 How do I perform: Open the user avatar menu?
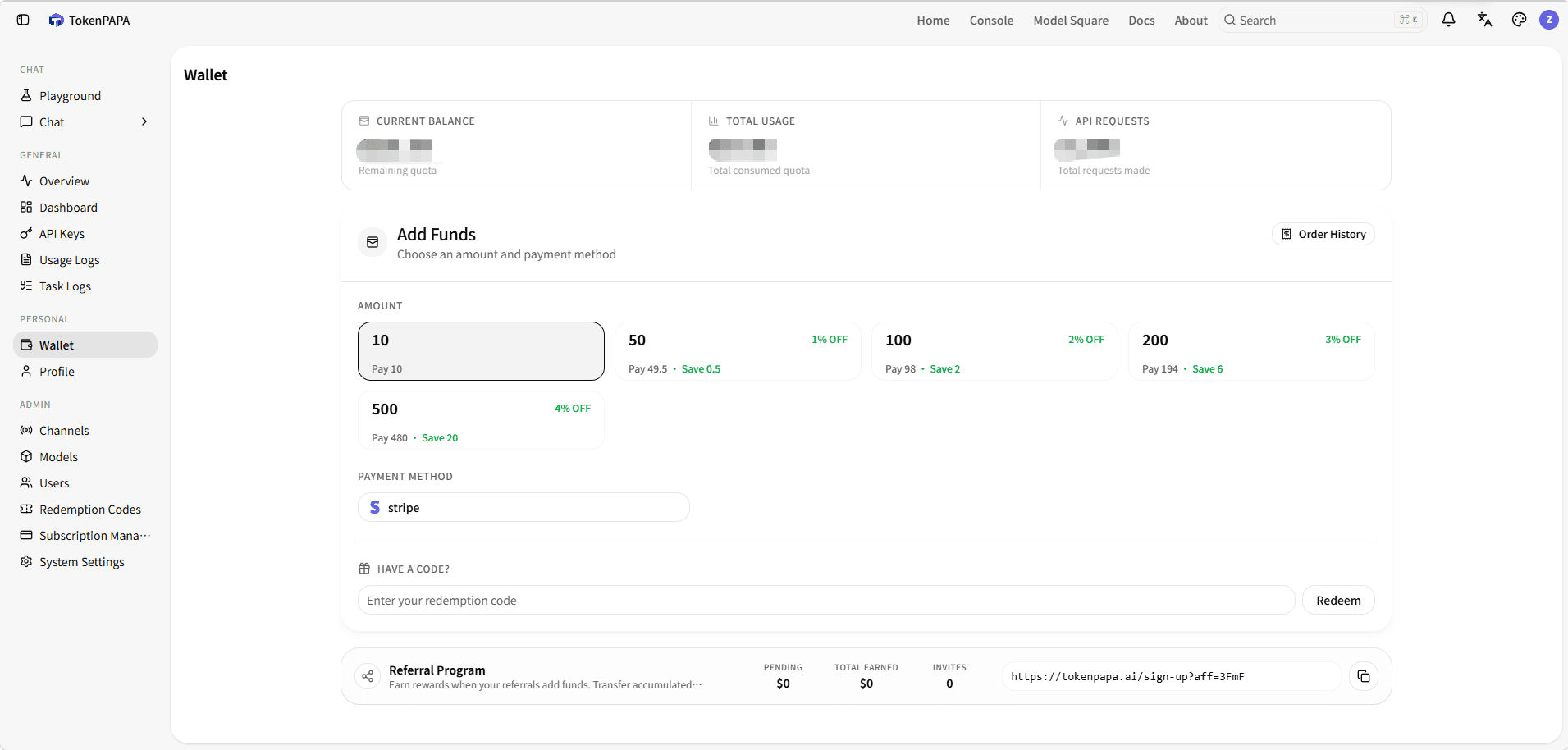pyautogui.click(x=1549, y=20)
